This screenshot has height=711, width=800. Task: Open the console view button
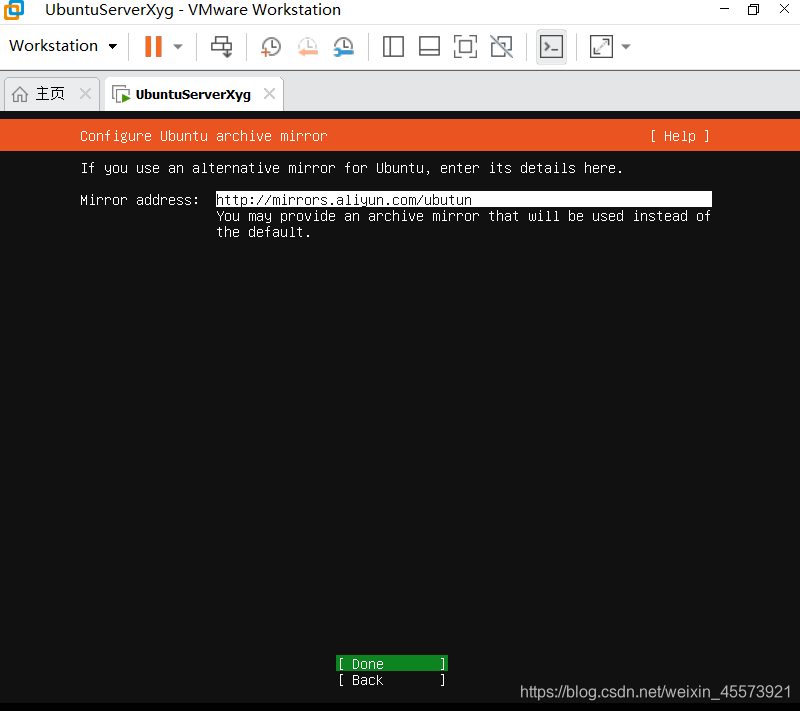point(552,47)
